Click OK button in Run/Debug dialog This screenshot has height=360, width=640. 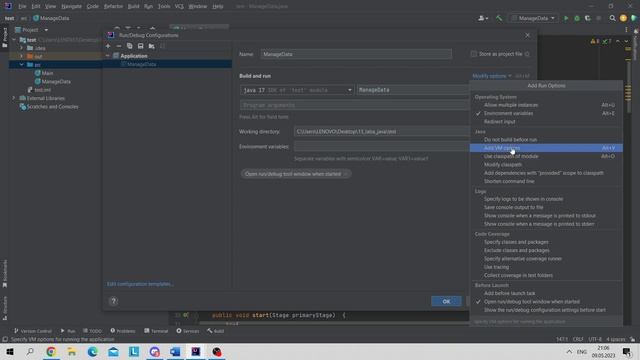coord(446,301)
